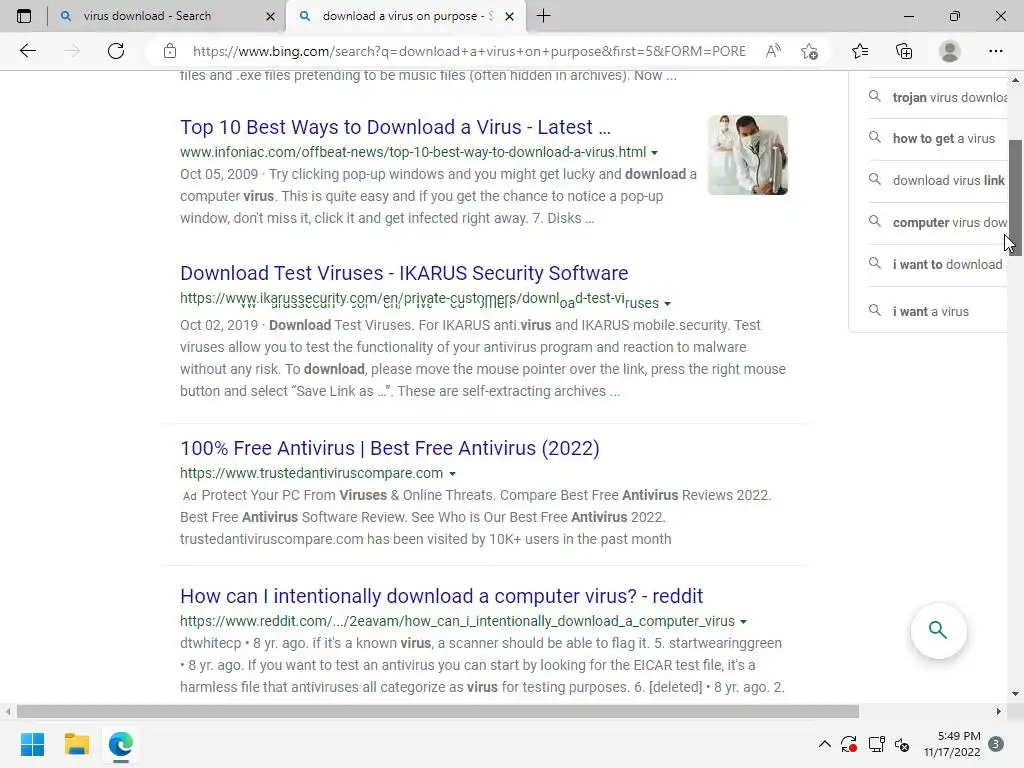Open Read aloud in address bar
The image size is (1024, 768).
pos(773,51)
